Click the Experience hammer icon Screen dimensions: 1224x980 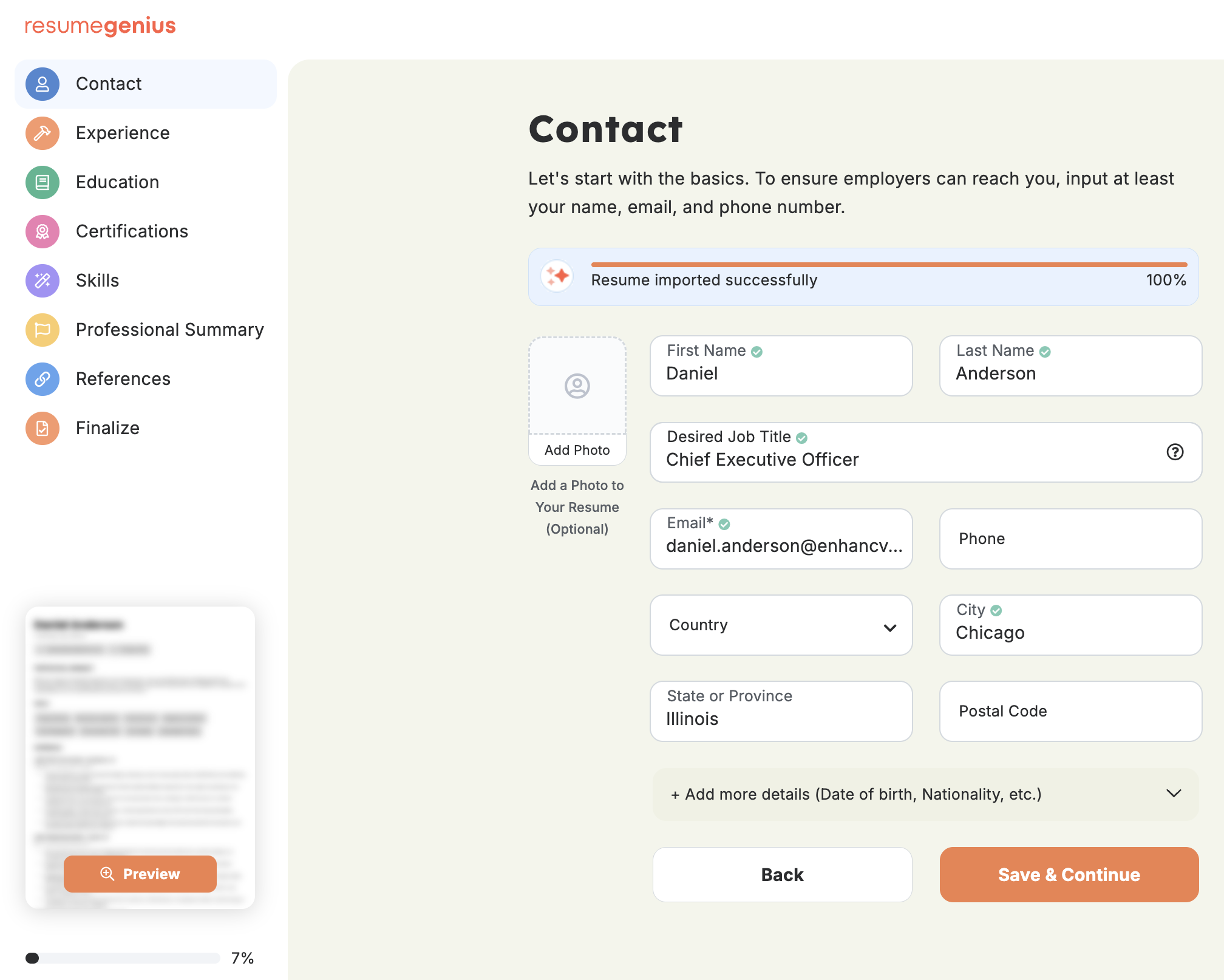42,133
